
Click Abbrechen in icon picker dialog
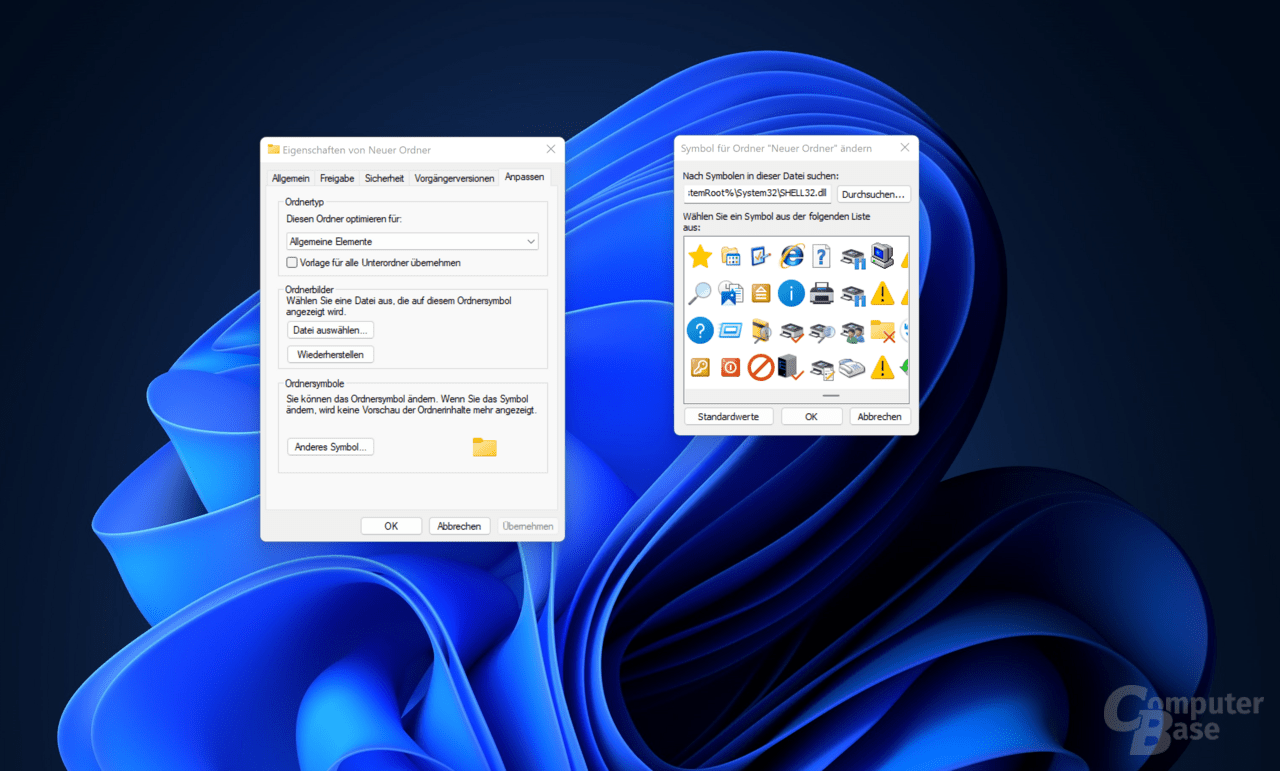(880, 416)
